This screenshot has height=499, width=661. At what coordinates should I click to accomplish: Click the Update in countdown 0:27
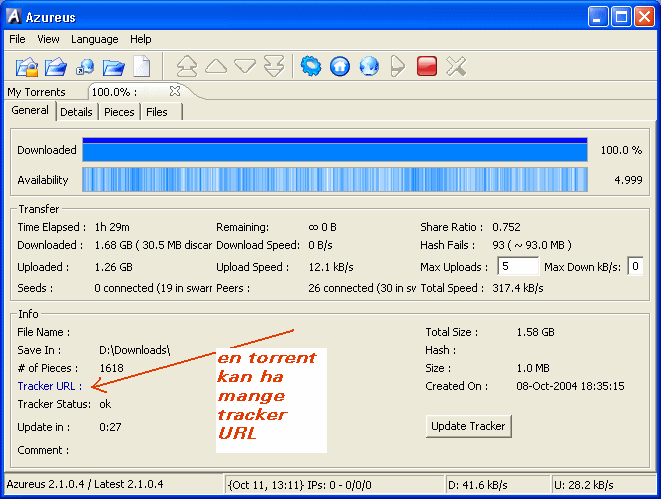tap(110, 427)
